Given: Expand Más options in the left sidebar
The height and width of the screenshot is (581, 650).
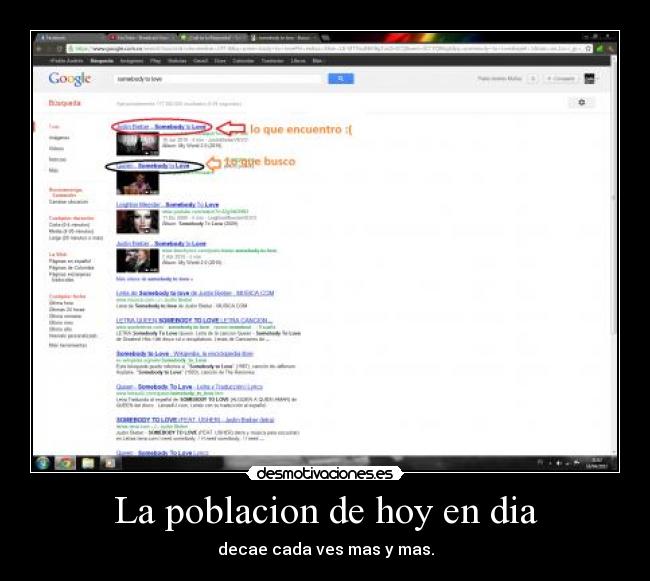Looking at the screenshot, I should click(x=54, y=170).
